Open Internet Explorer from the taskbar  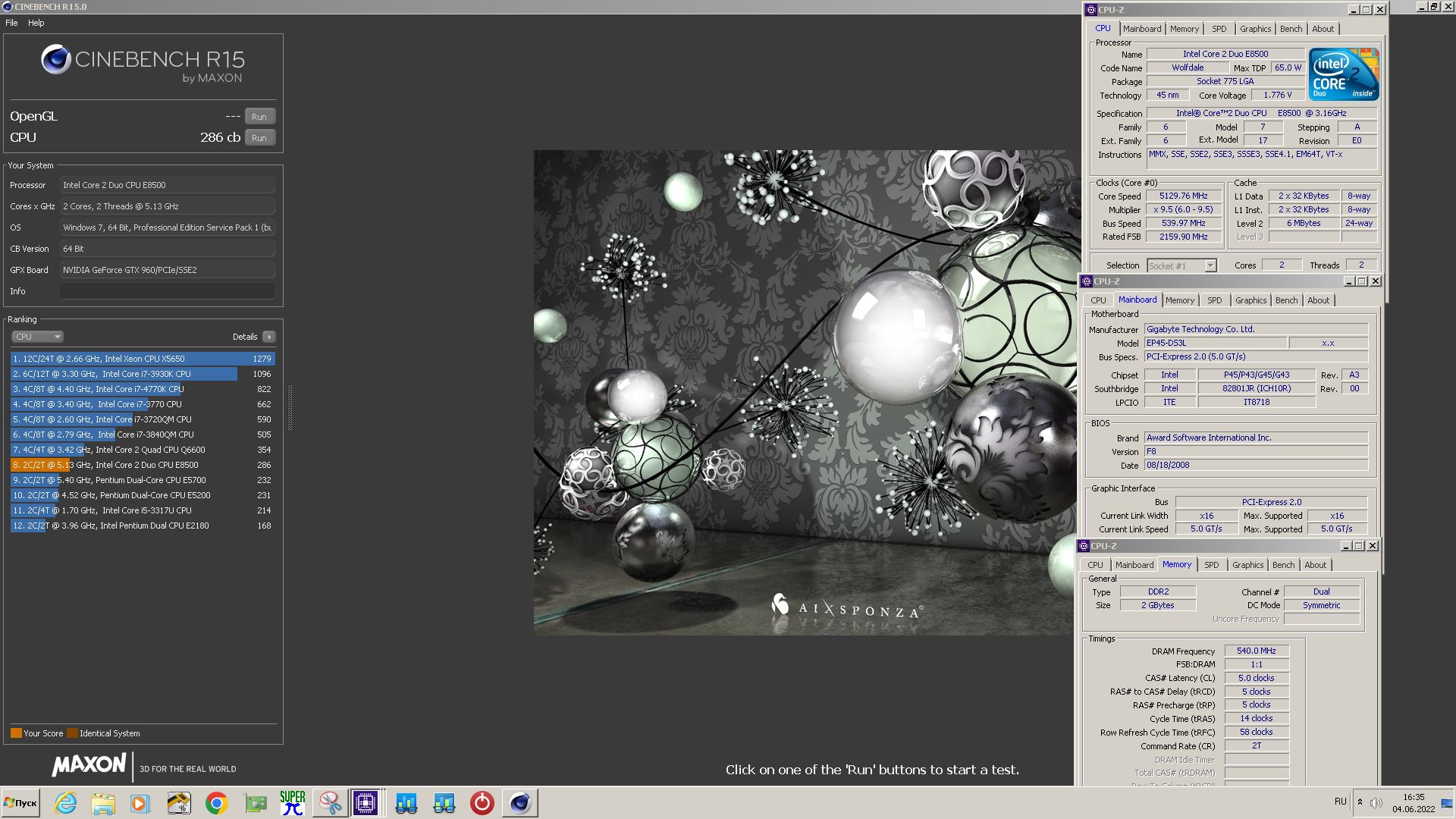pyautogui.click(x=66, y=803)
